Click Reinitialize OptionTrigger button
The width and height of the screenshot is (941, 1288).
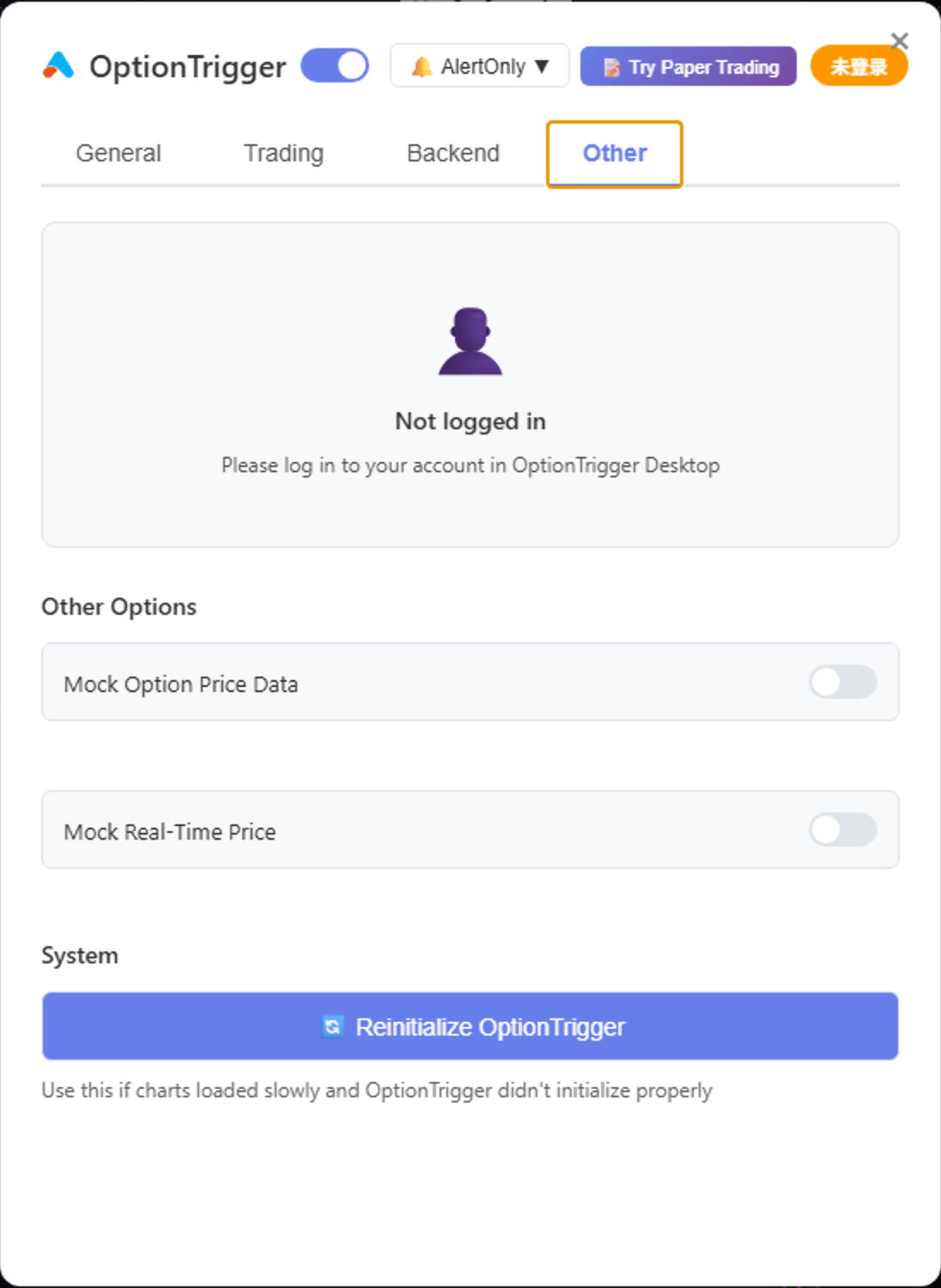470,1026
